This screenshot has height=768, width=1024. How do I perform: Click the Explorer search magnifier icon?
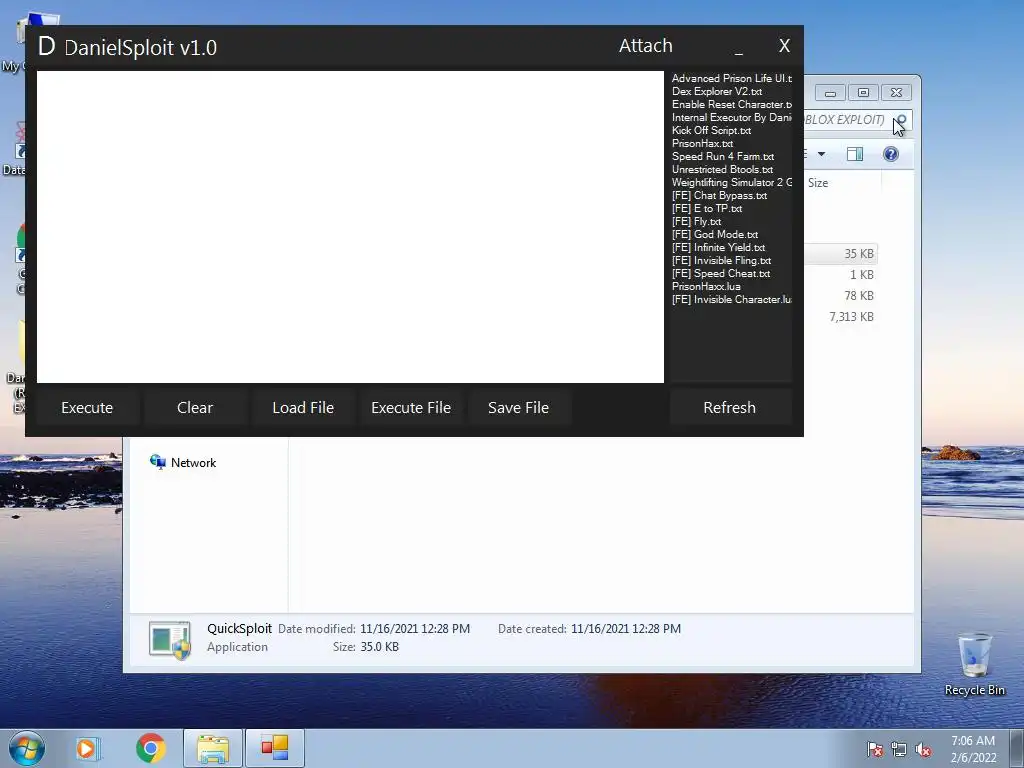[901, 120]
